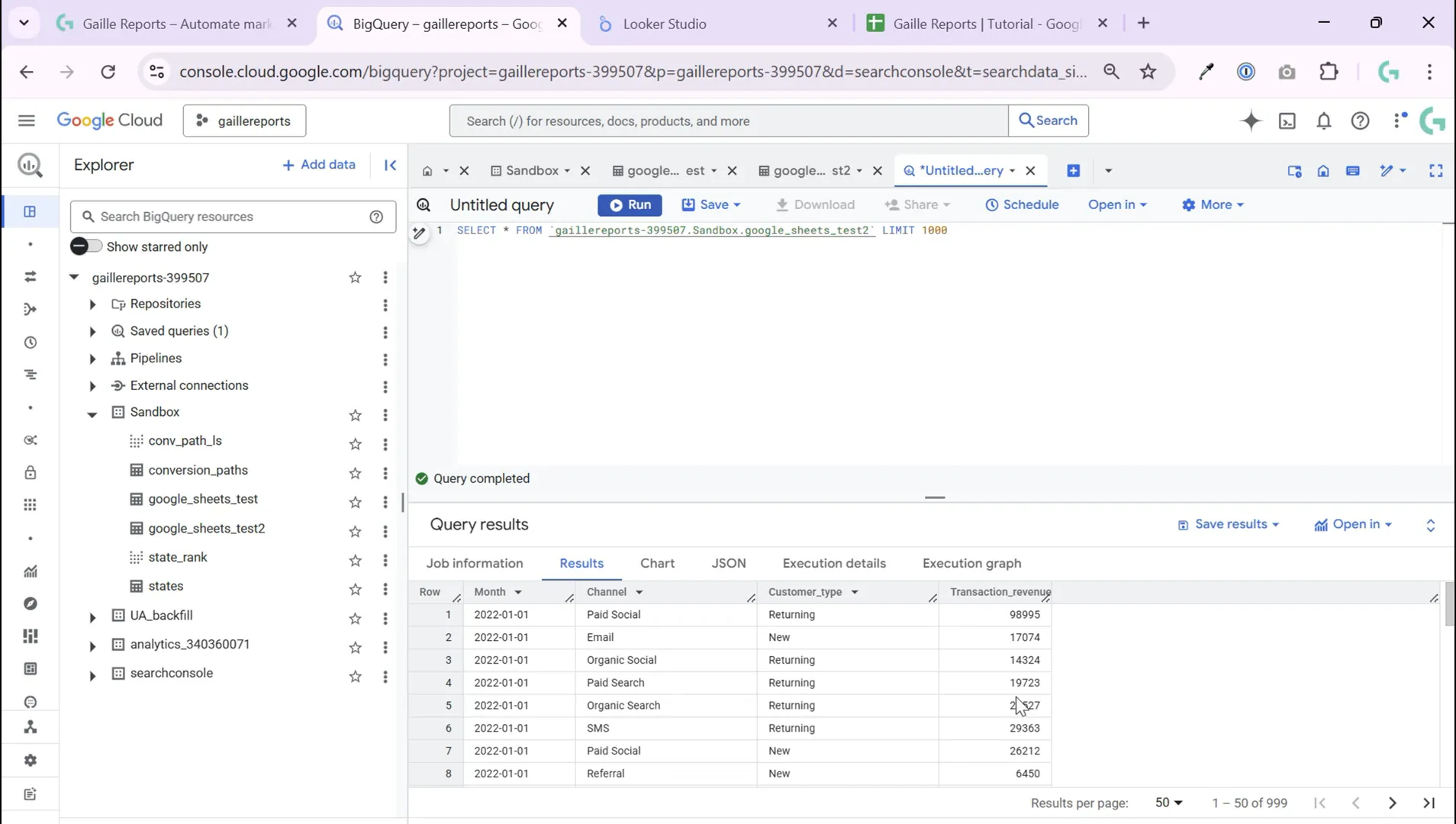Star the Sandbox dataset

pyautogui.click(x=355, y=415)
